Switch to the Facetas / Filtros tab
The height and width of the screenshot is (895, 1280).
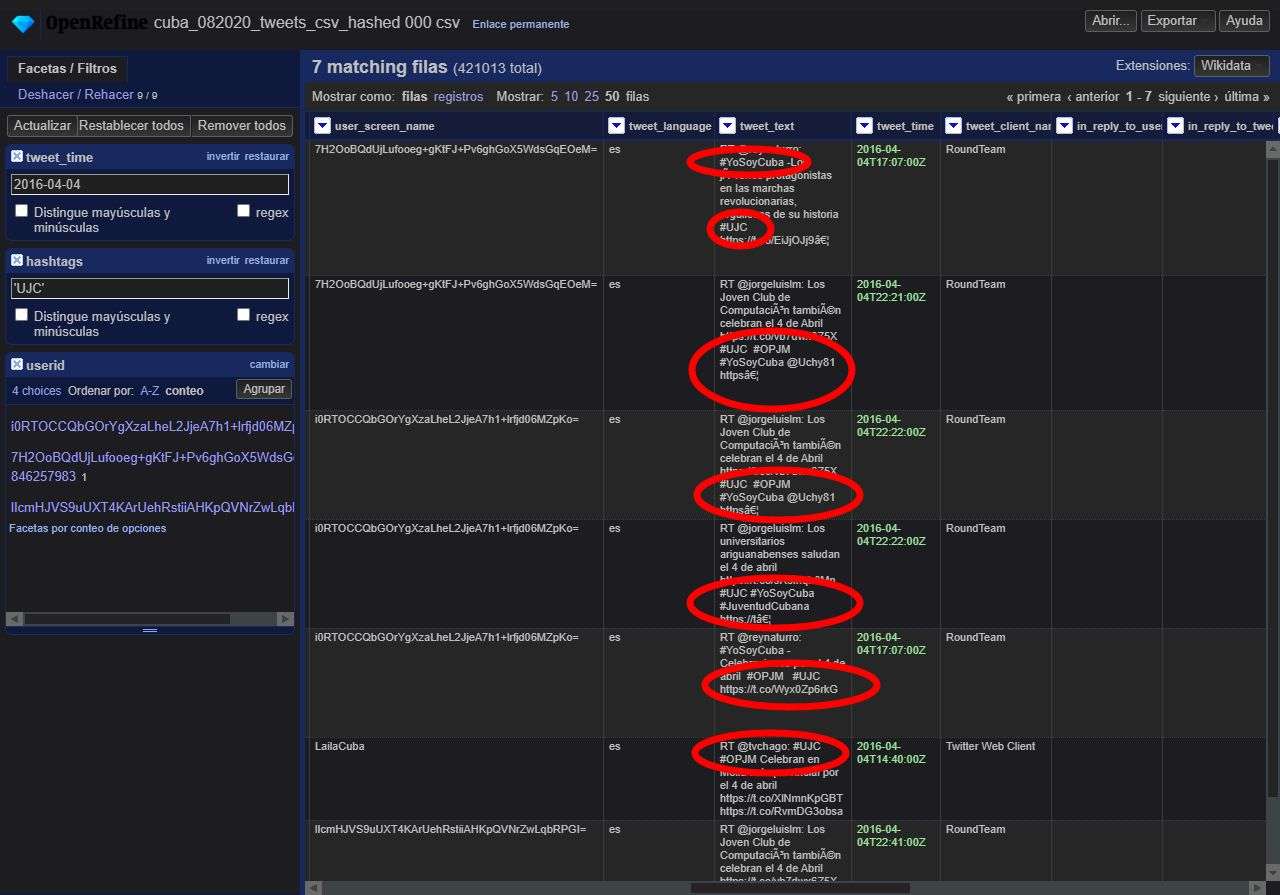tap(67, 69)
